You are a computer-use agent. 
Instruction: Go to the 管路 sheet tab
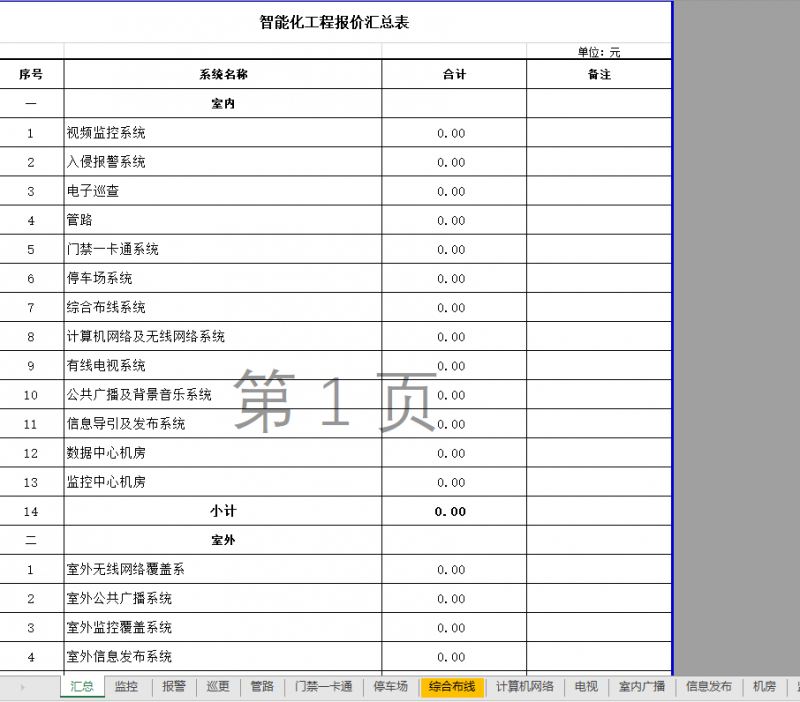[262, 687]
